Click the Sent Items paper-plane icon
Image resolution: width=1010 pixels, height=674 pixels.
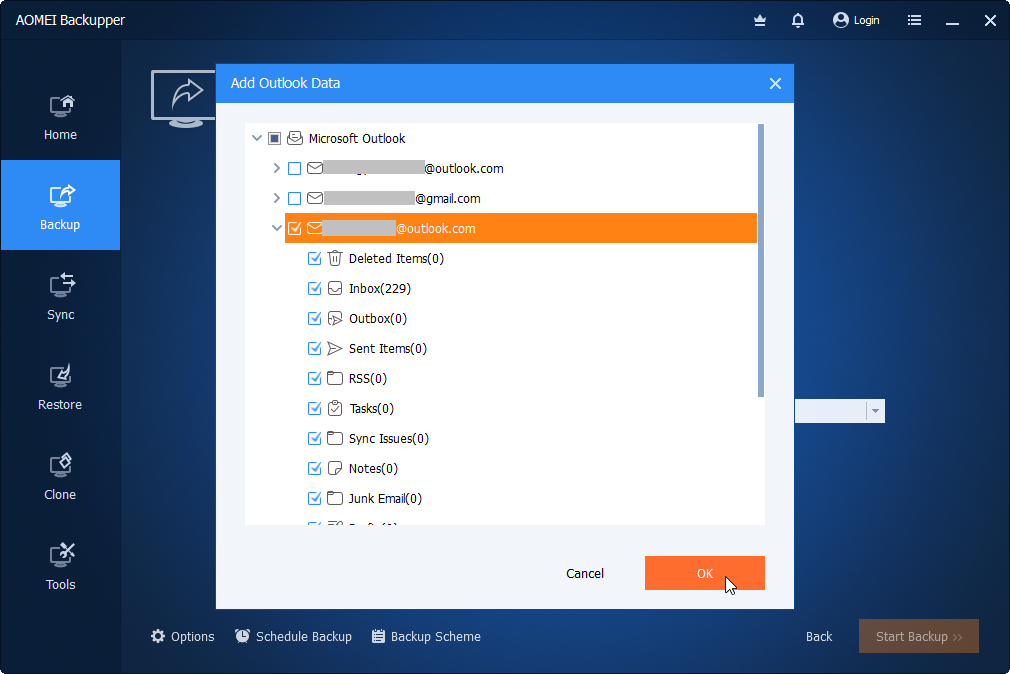(x=334, y=349)
